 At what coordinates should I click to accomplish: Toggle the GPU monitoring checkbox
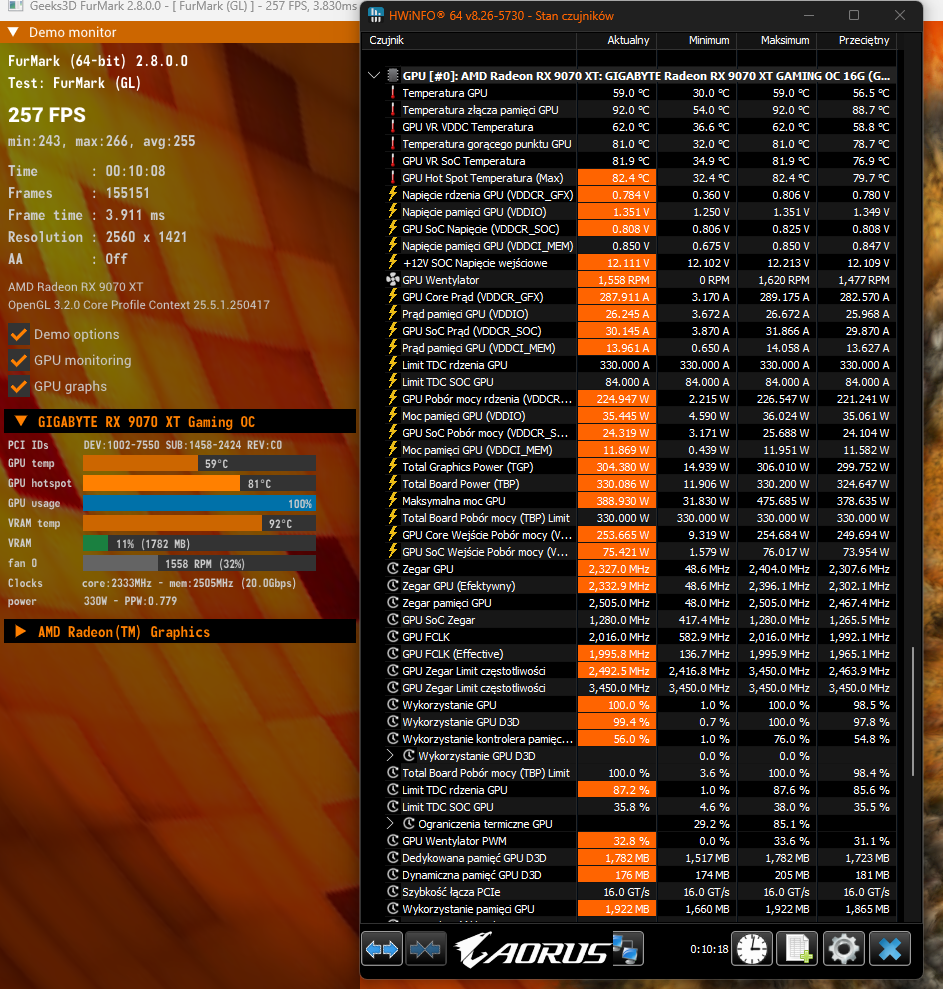coord(19,360)
